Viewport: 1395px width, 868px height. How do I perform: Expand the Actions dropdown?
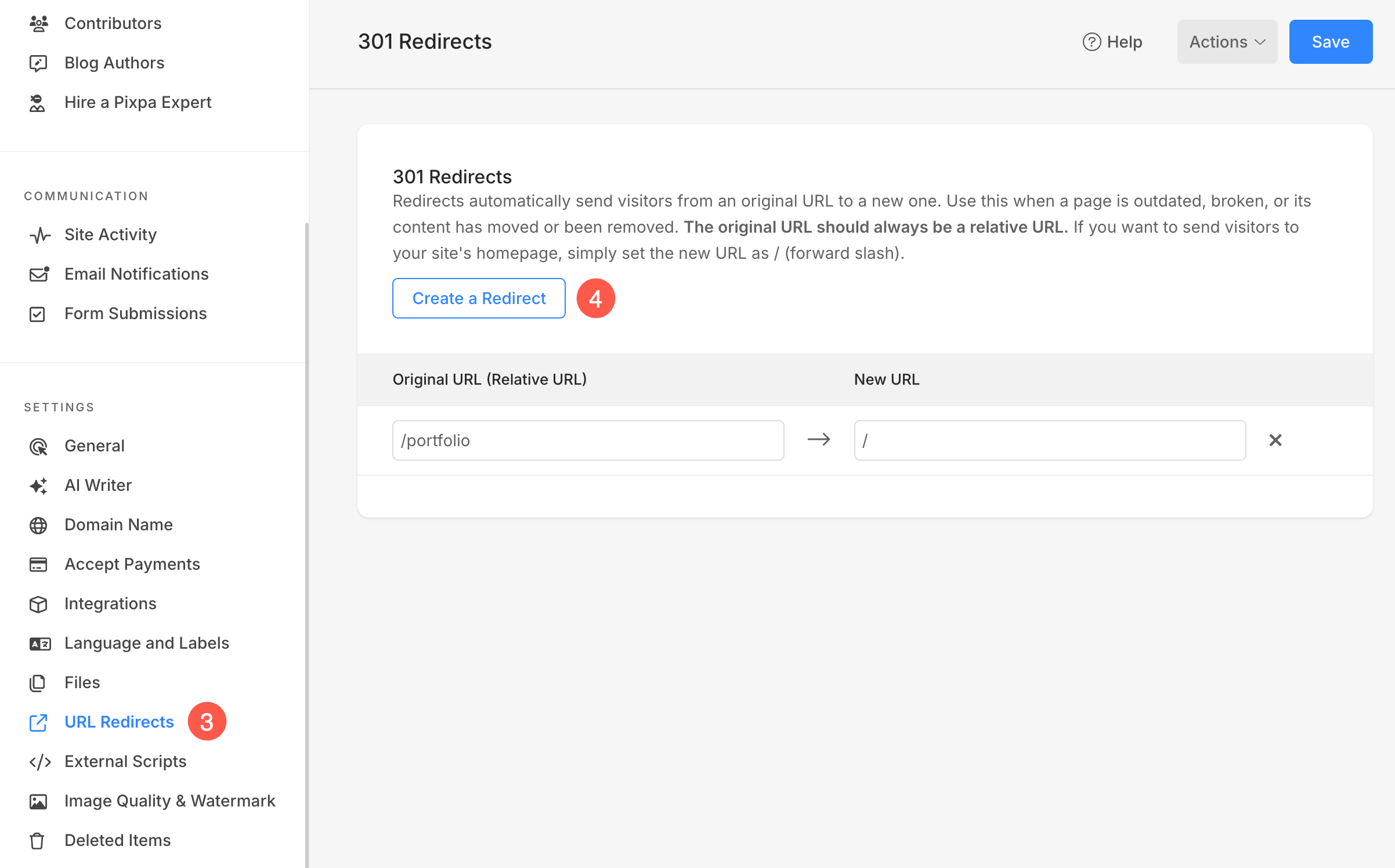(x=1227, y=42)
